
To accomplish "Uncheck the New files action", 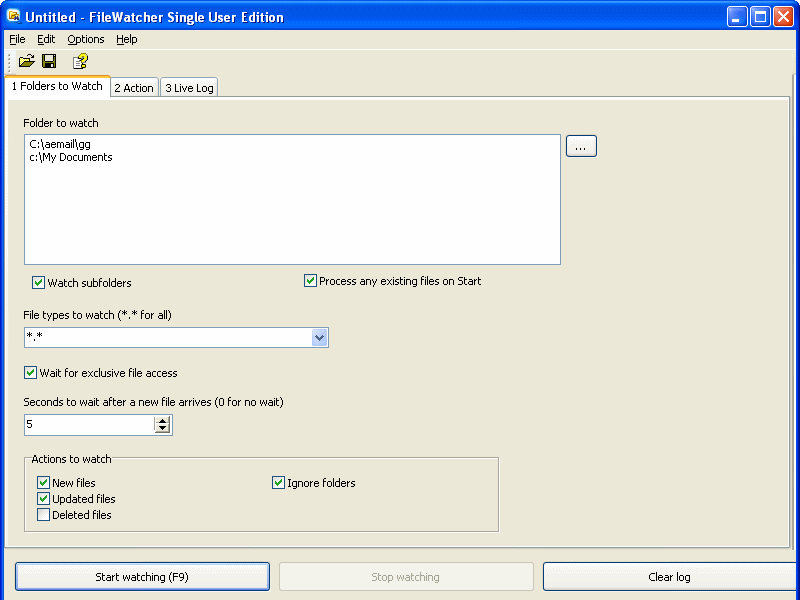I will click(x=43, y=482).
